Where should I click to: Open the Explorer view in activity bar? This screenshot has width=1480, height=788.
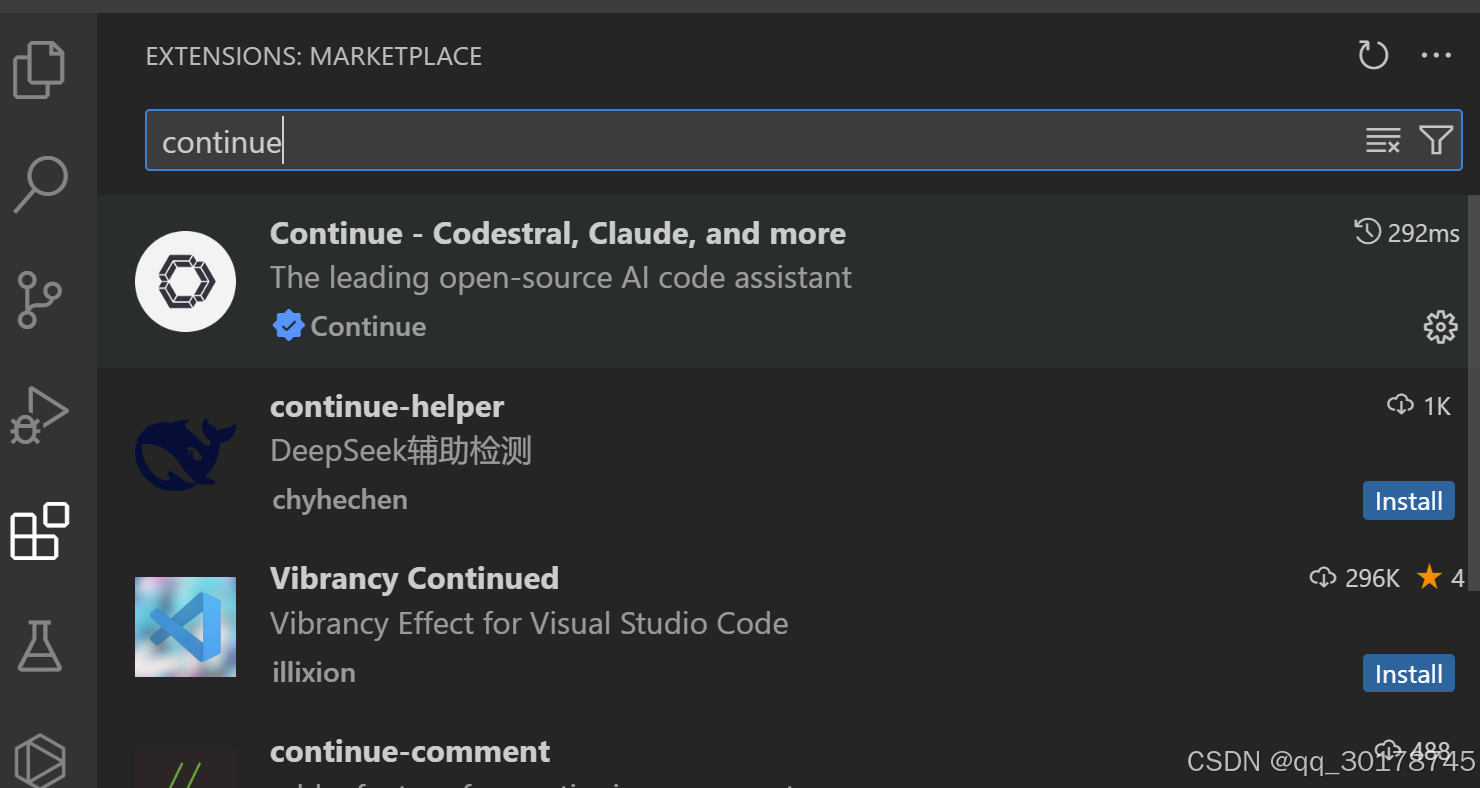click(x=39, y=70)
